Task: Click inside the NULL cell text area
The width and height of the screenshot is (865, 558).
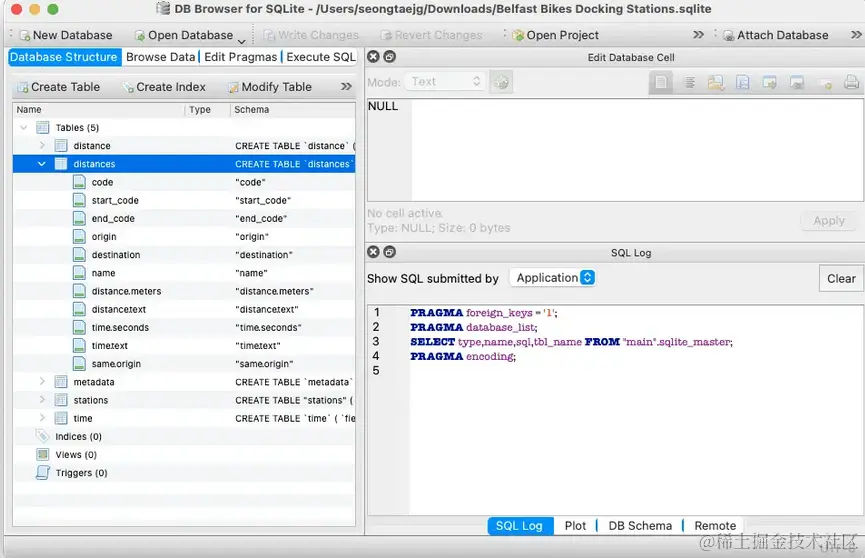Action: point(615,150)
